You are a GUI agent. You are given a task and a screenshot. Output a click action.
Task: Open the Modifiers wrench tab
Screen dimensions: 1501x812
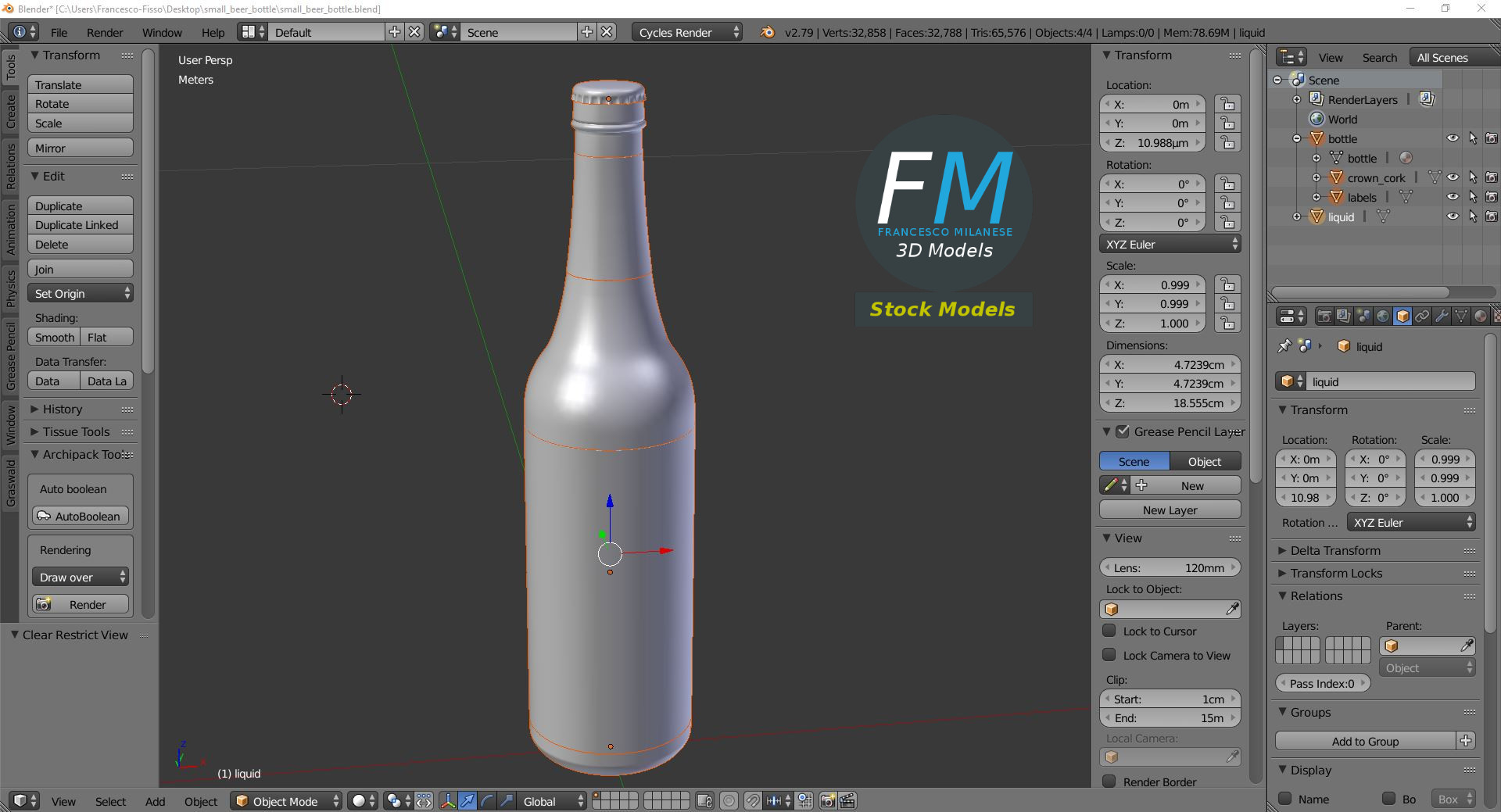(1442, 317)
